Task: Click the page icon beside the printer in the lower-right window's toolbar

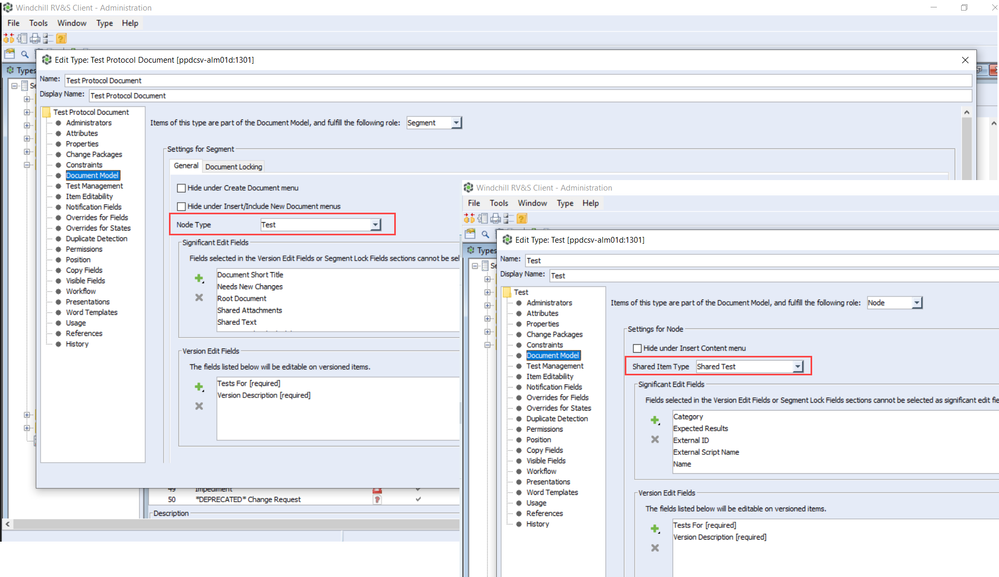Action: 483,218
